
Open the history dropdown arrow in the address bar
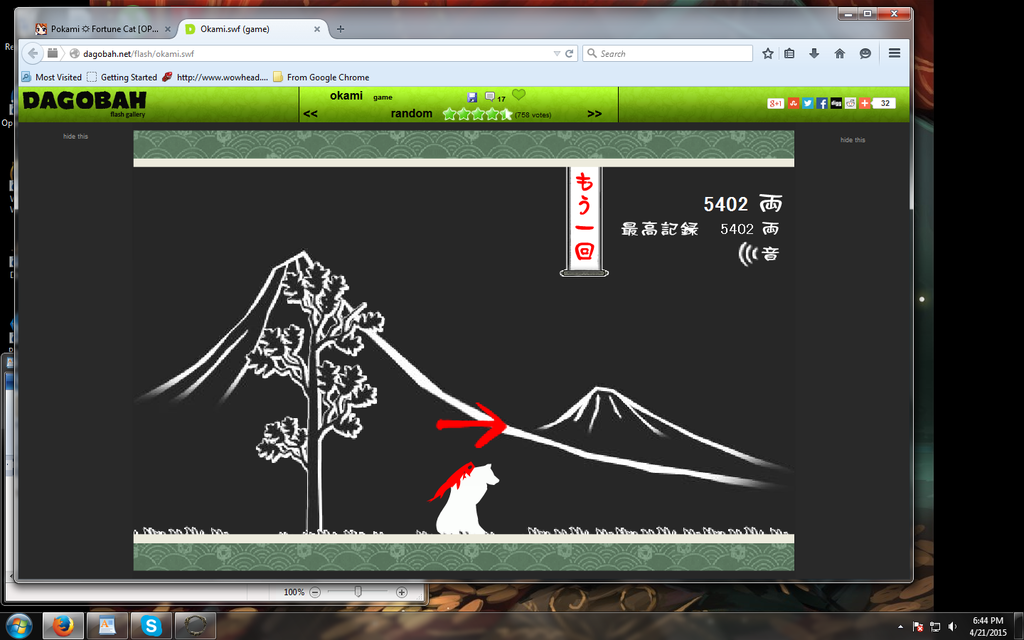(x=556, y=54)
